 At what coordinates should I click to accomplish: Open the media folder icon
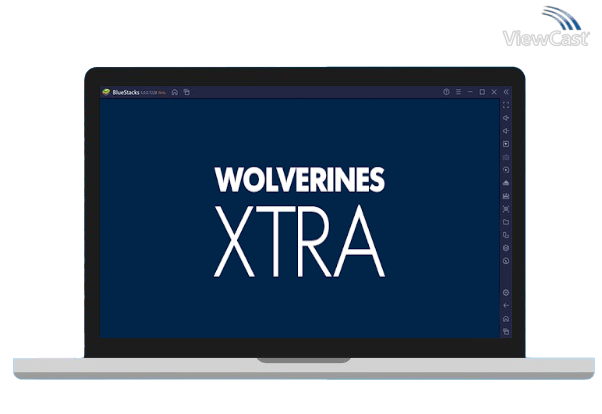(506, 222)
